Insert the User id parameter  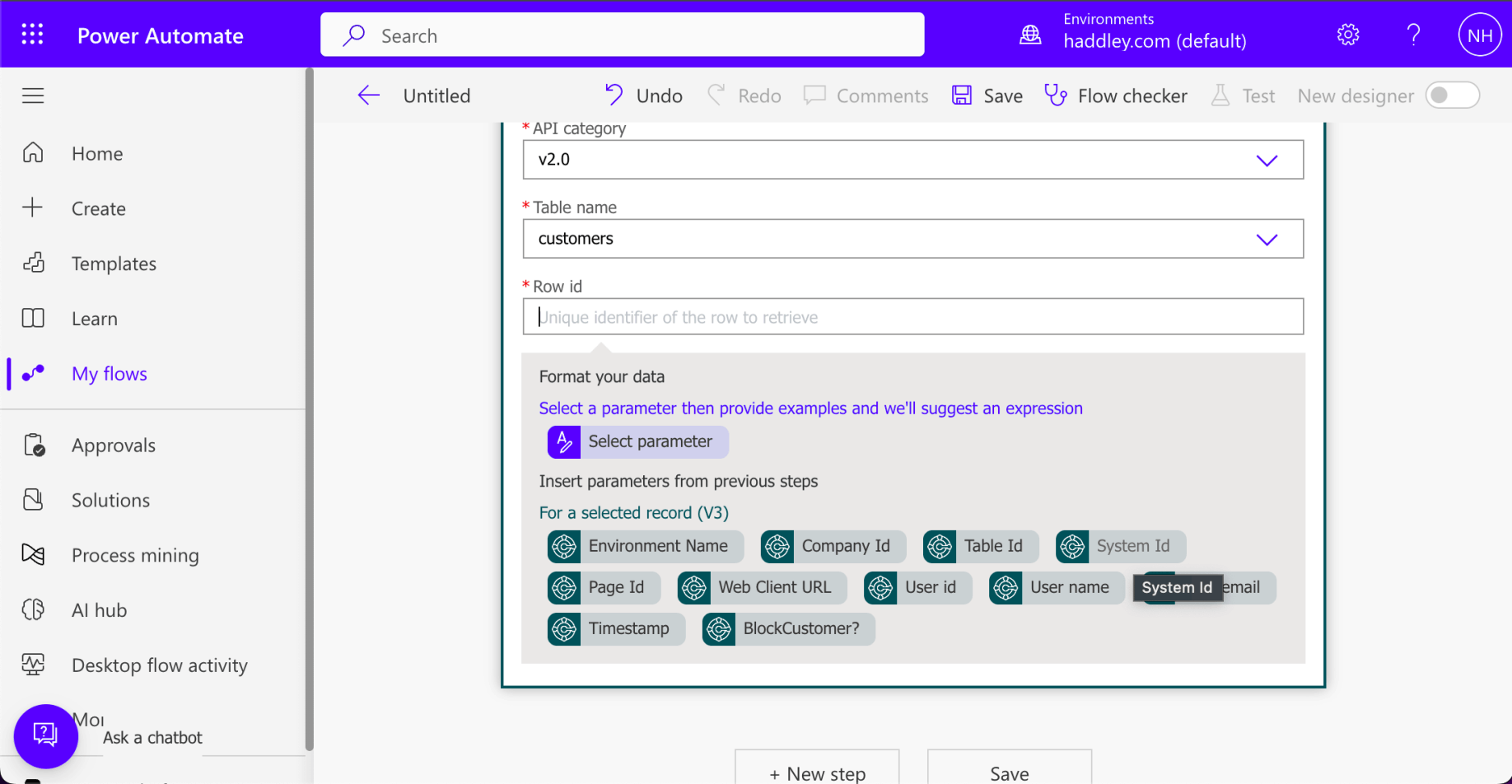click(917, 587)
